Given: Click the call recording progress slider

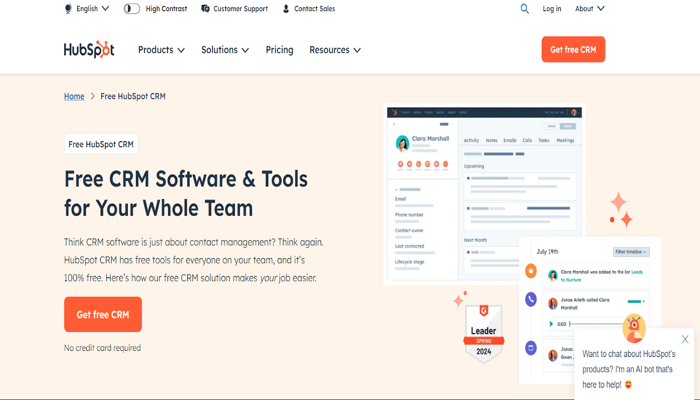Looking at the screenshot, I should click(x=596, y=324).
